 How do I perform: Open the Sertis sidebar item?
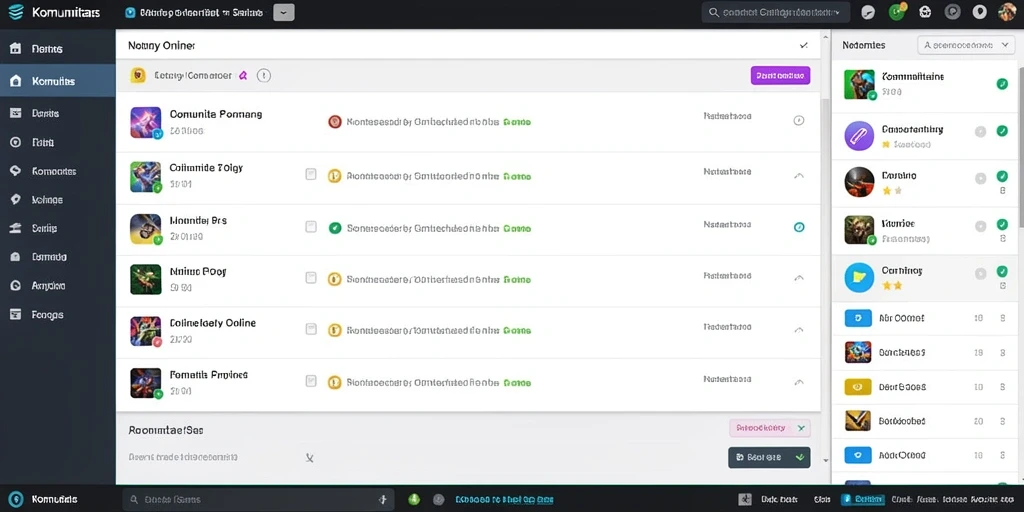[57, 229]
